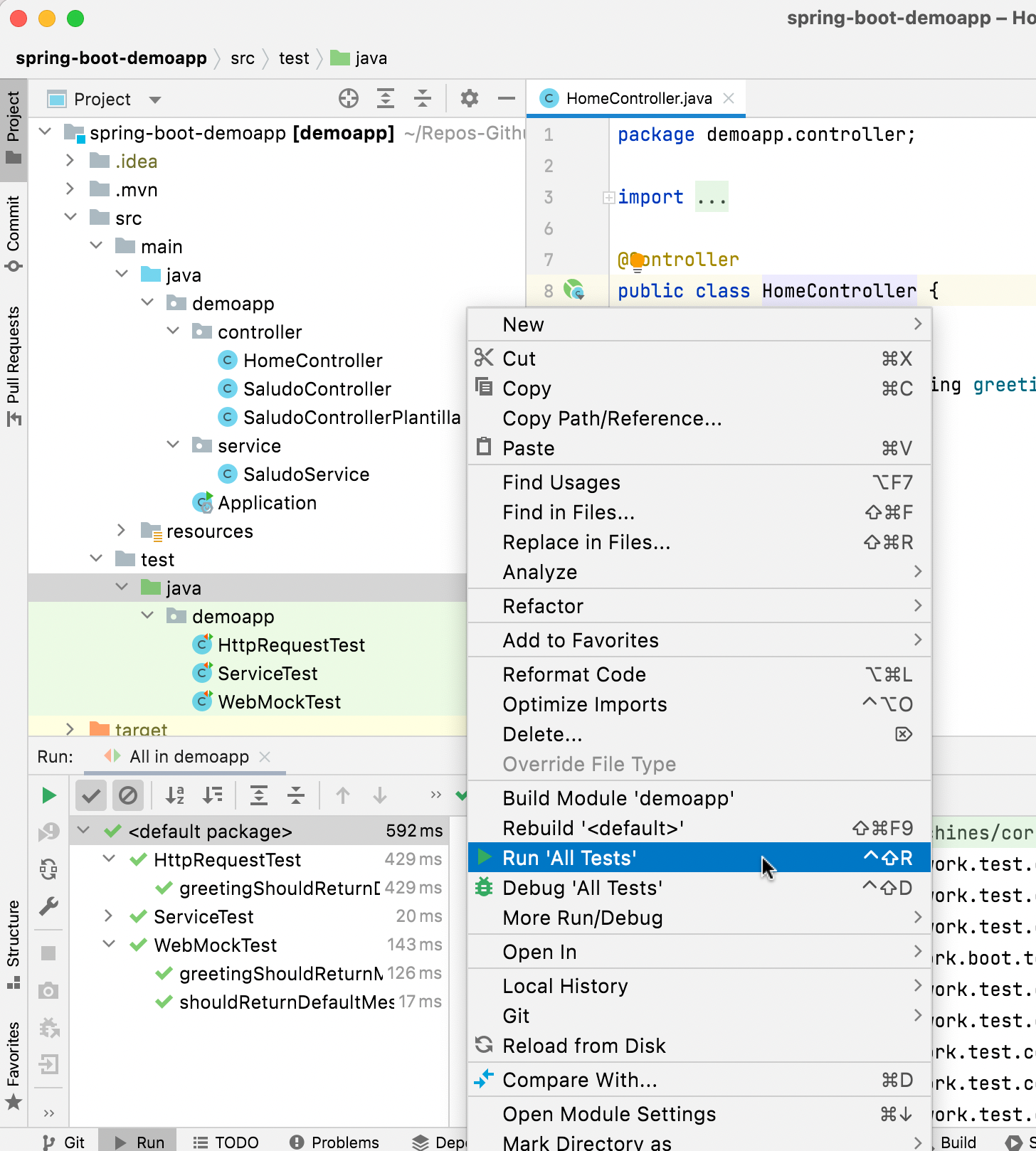The width and height of the screenshot is (1036, 1151).
Task: Sort test results alphabetically
Action: coord(175,795)
